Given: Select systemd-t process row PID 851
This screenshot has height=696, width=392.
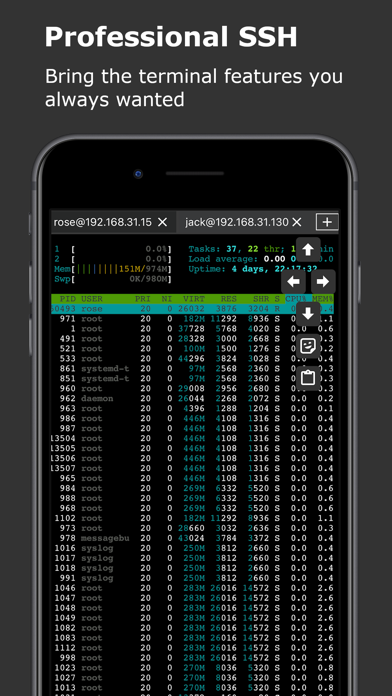Looking at the screenshot, I should click(192, 379).
